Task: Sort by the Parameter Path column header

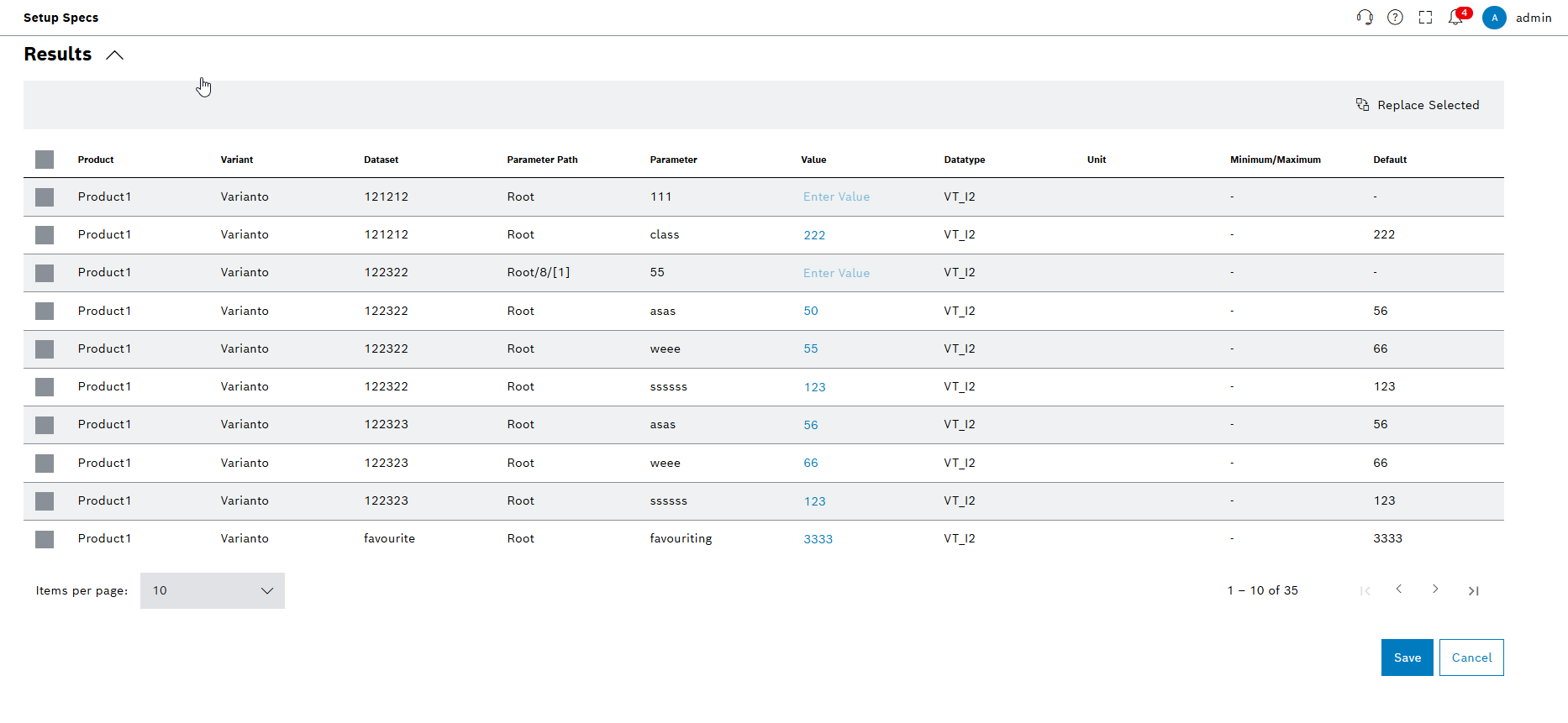Action: point(542,160)
